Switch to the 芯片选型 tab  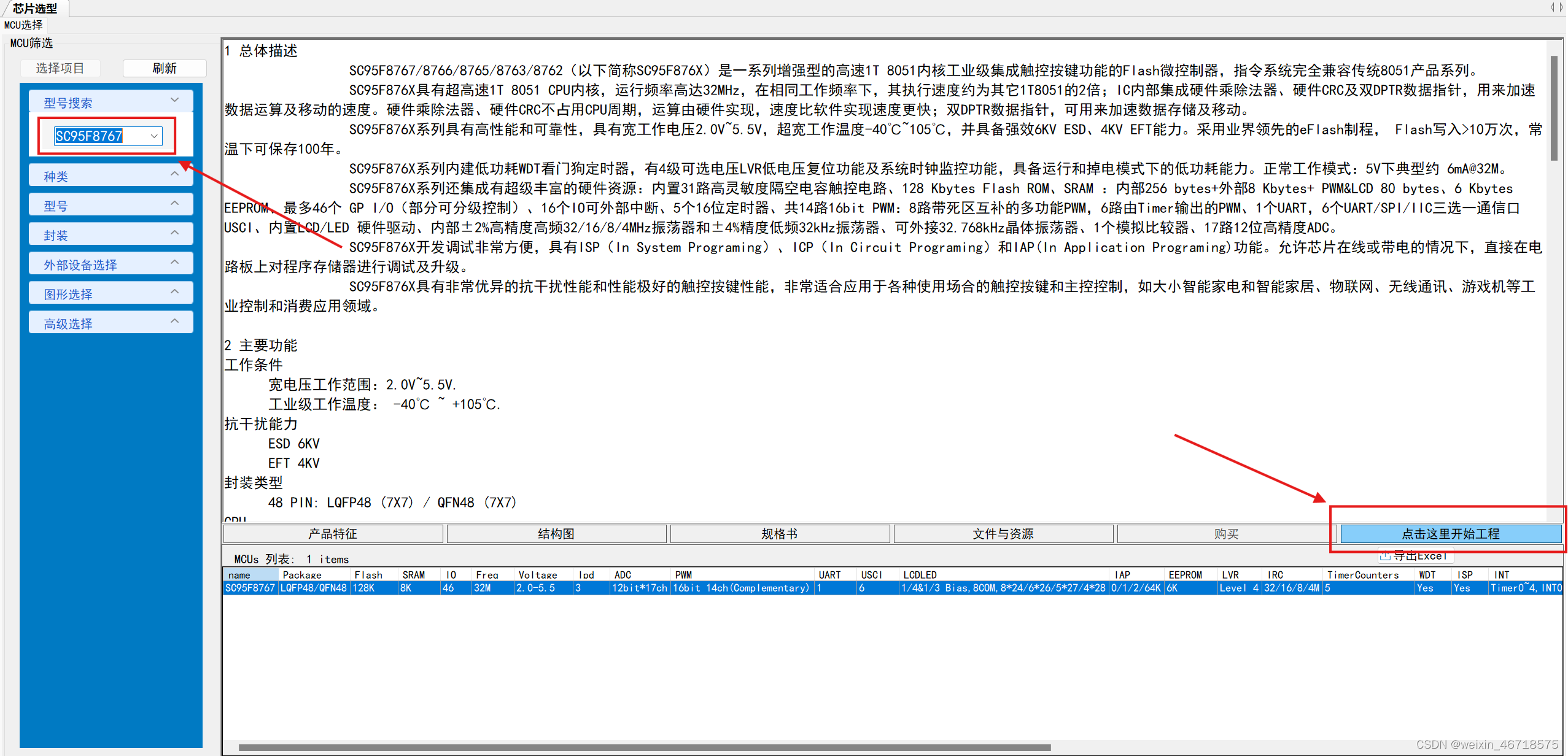34,8
